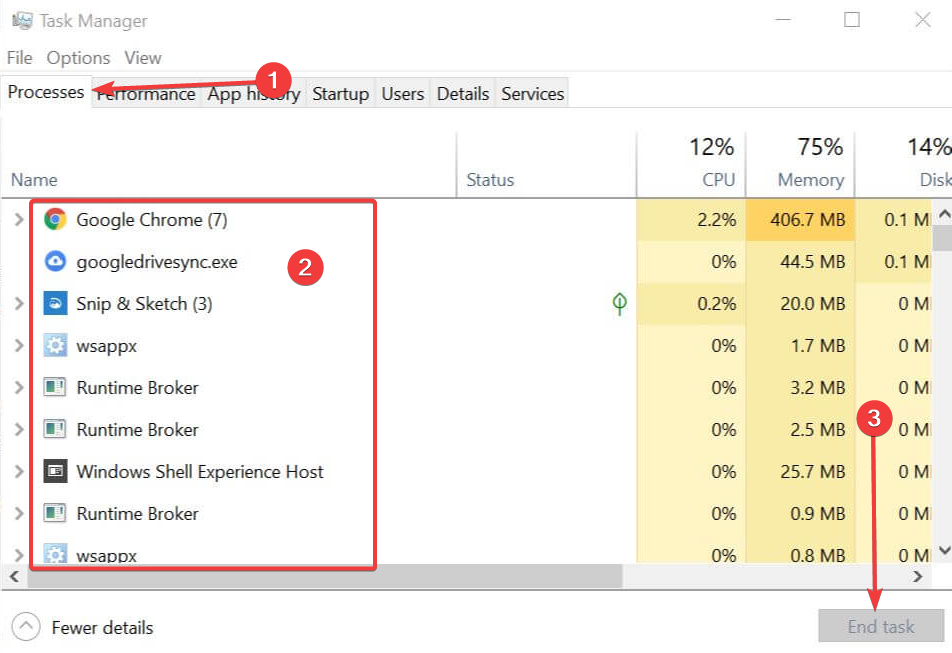Expand the Windows Shell Experience Host row

19,471
